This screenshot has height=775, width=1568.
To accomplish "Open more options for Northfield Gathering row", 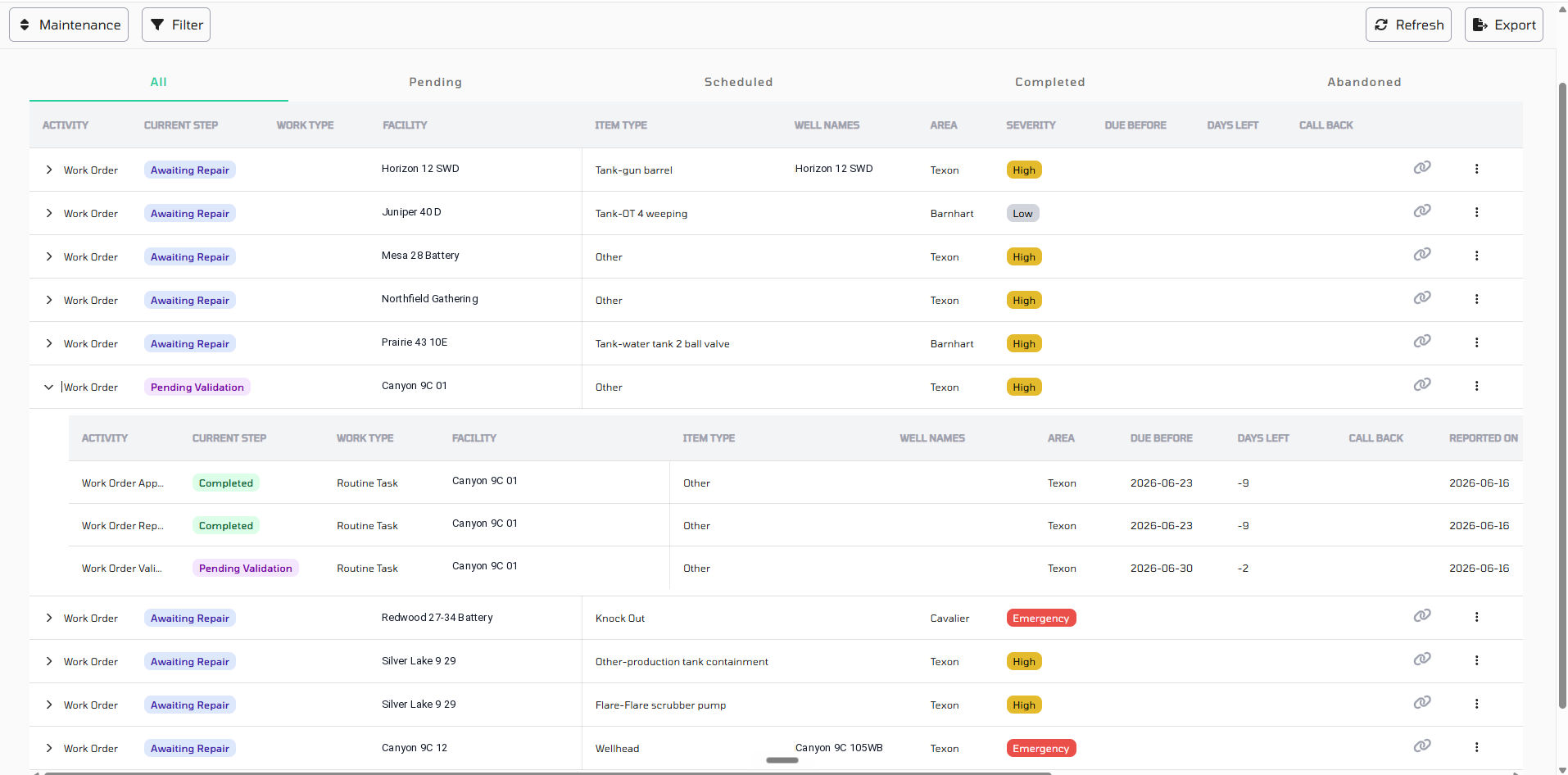I will 1477,299.
